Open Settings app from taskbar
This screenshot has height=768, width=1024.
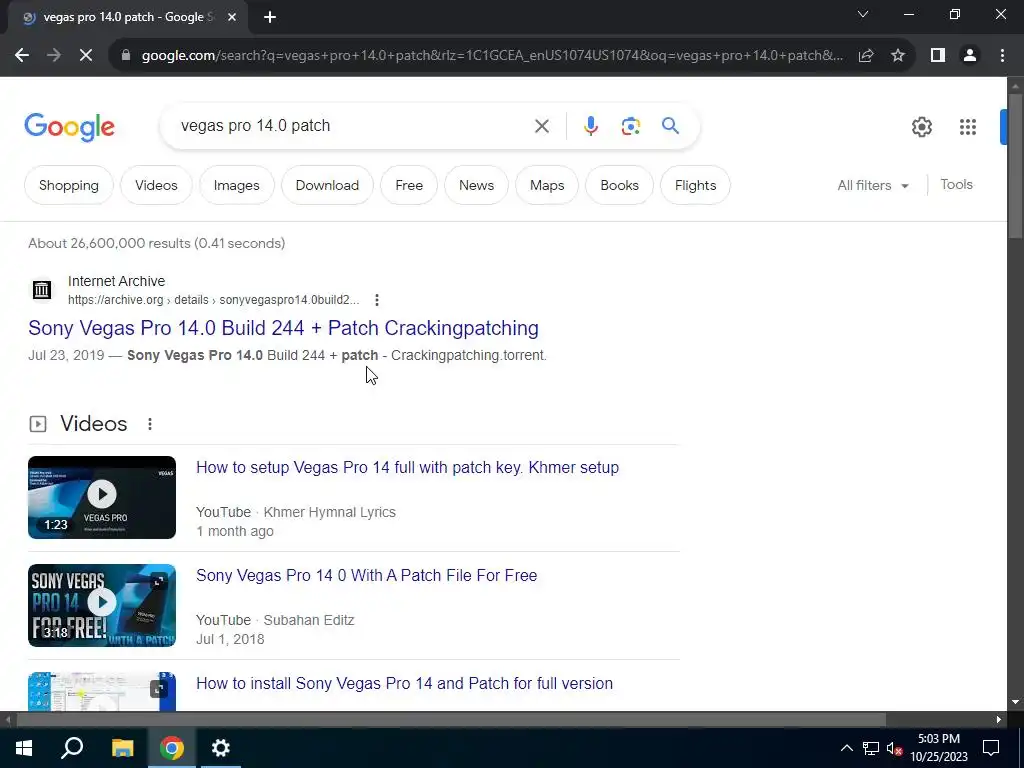[x=221, y=748]
